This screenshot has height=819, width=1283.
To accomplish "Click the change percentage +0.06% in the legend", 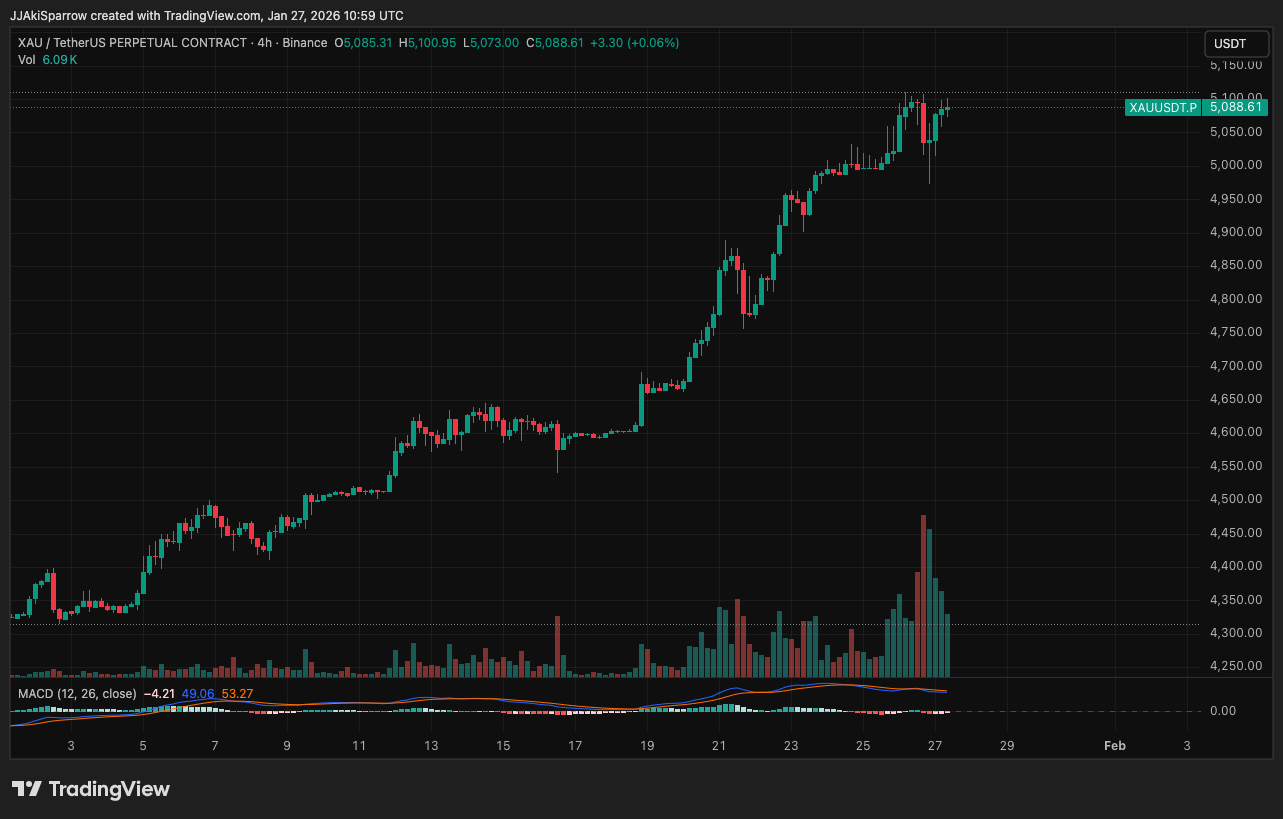I will (655, 43).
